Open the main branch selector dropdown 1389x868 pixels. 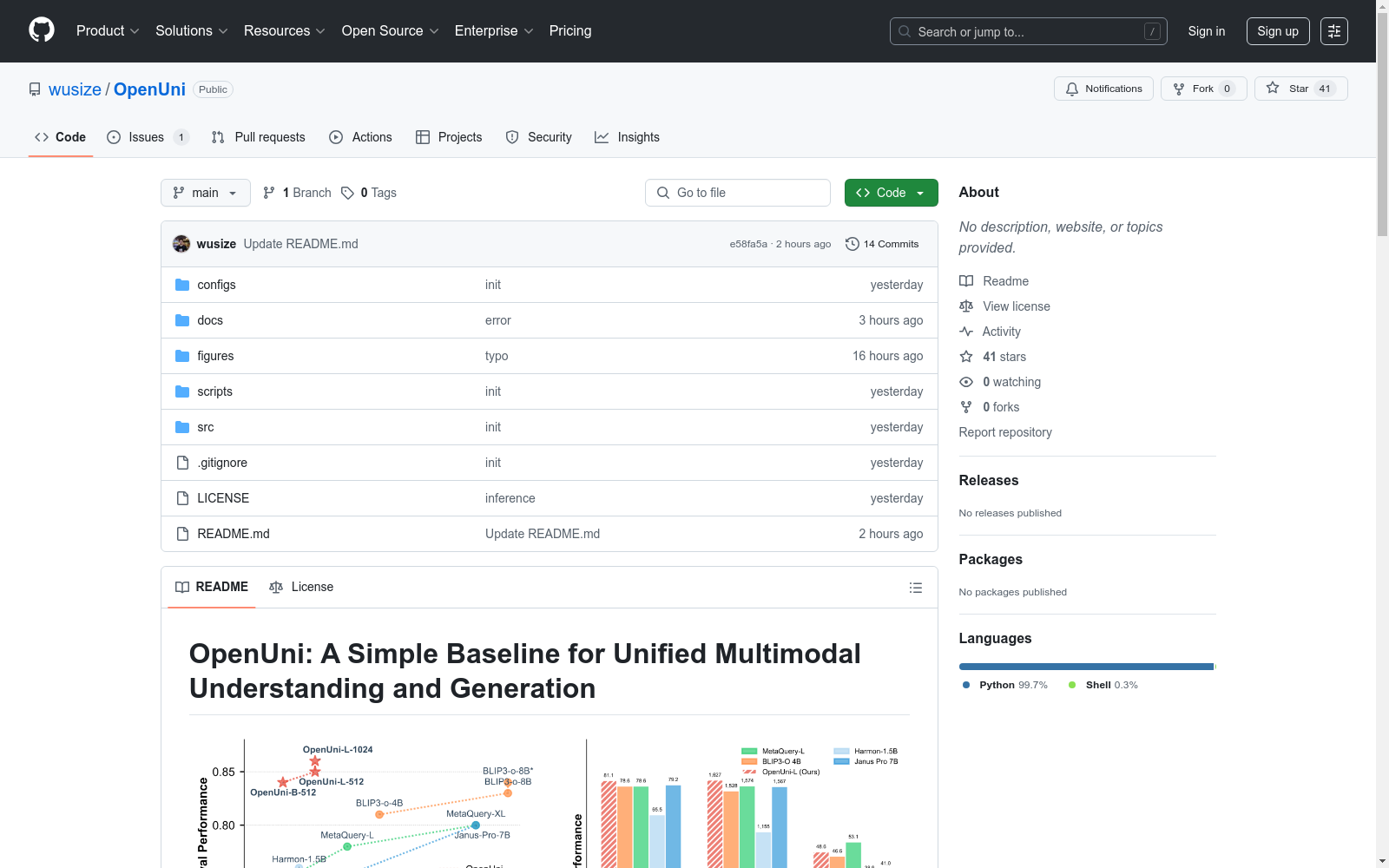click(x=206, y=193)
